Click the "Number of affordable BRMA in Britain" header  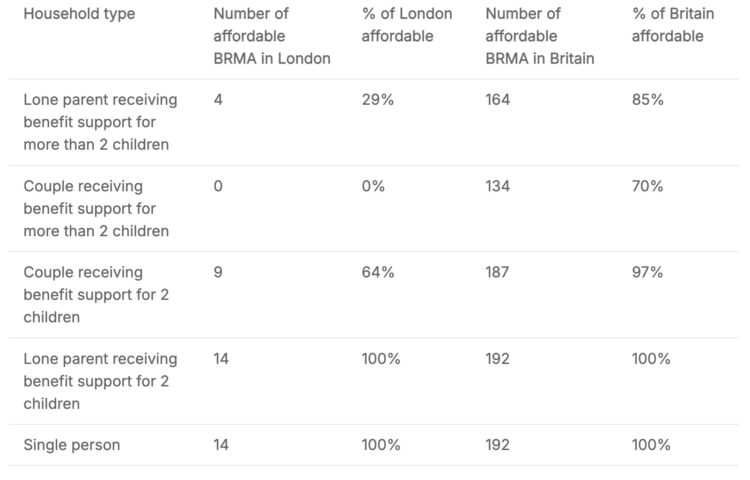539,36
